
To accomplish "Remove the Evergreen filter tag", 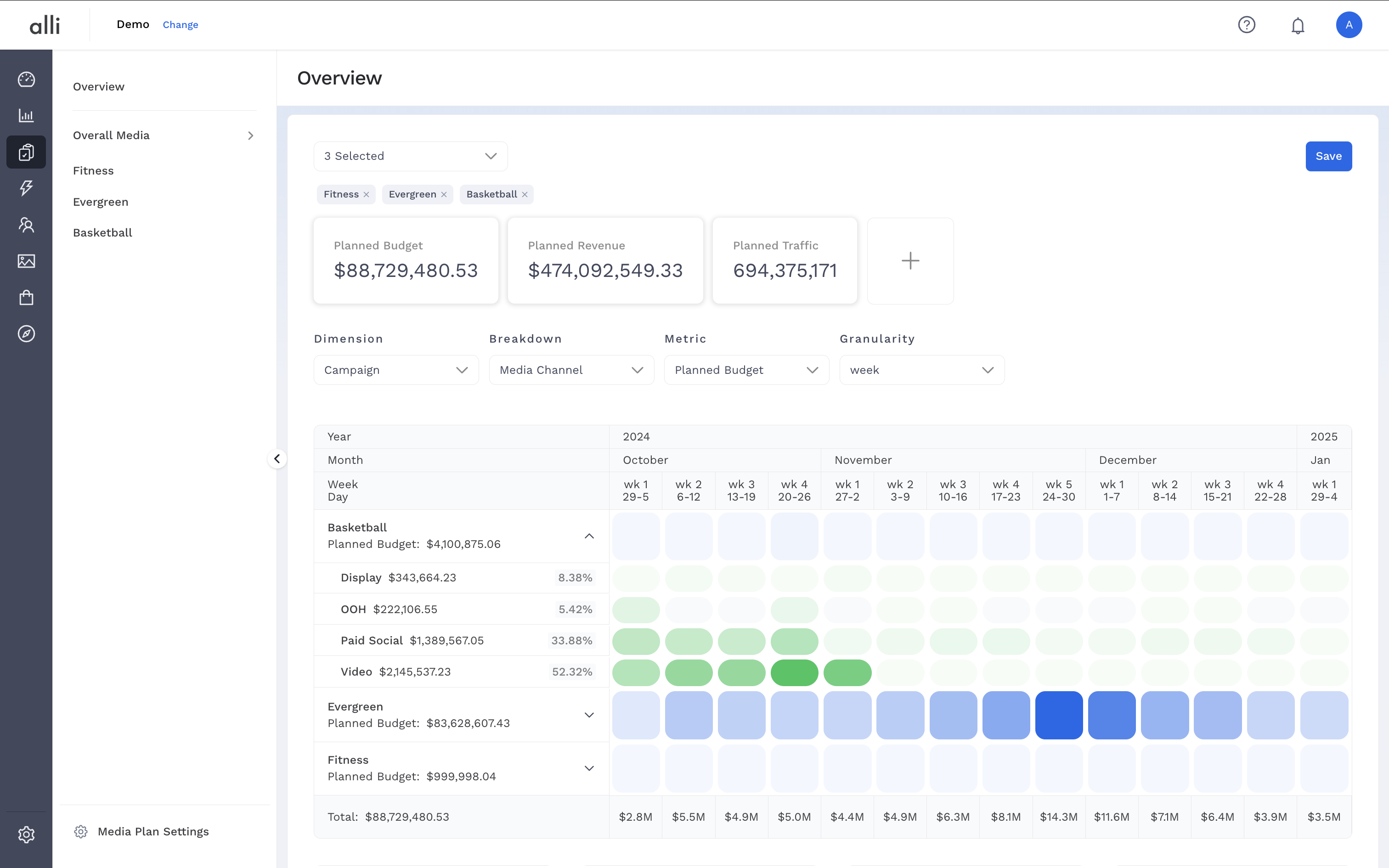I will click(x=444, y=195).
